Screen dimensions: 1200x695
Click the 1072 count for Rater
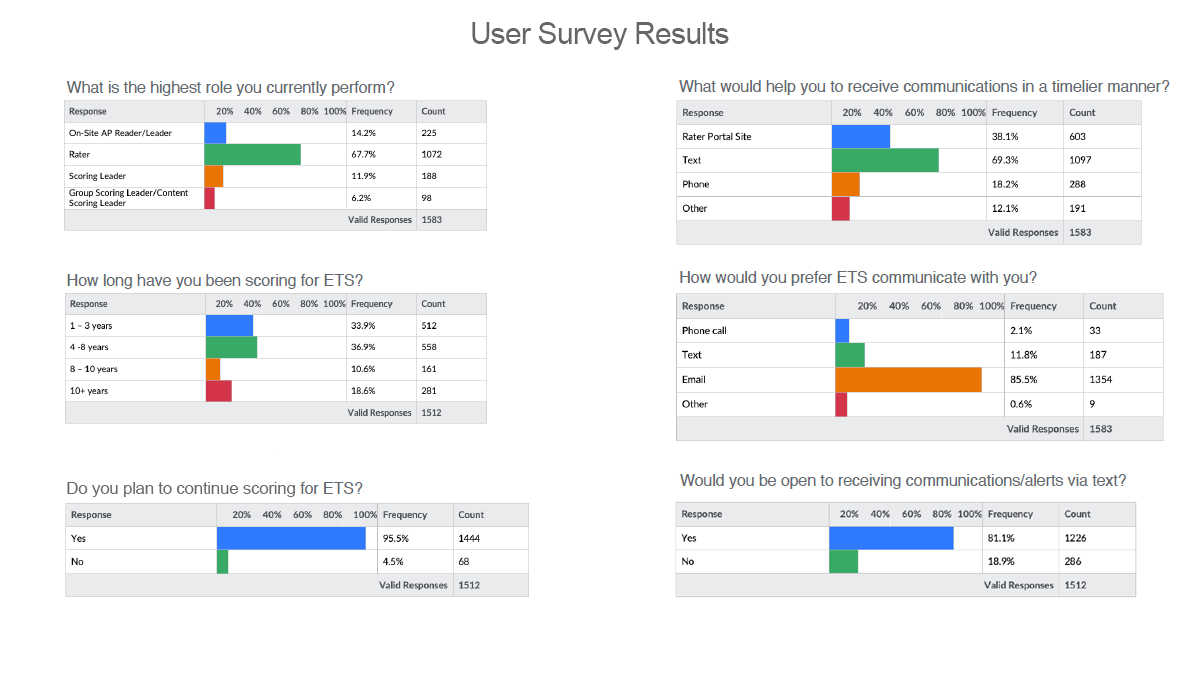tap(431, 154)
